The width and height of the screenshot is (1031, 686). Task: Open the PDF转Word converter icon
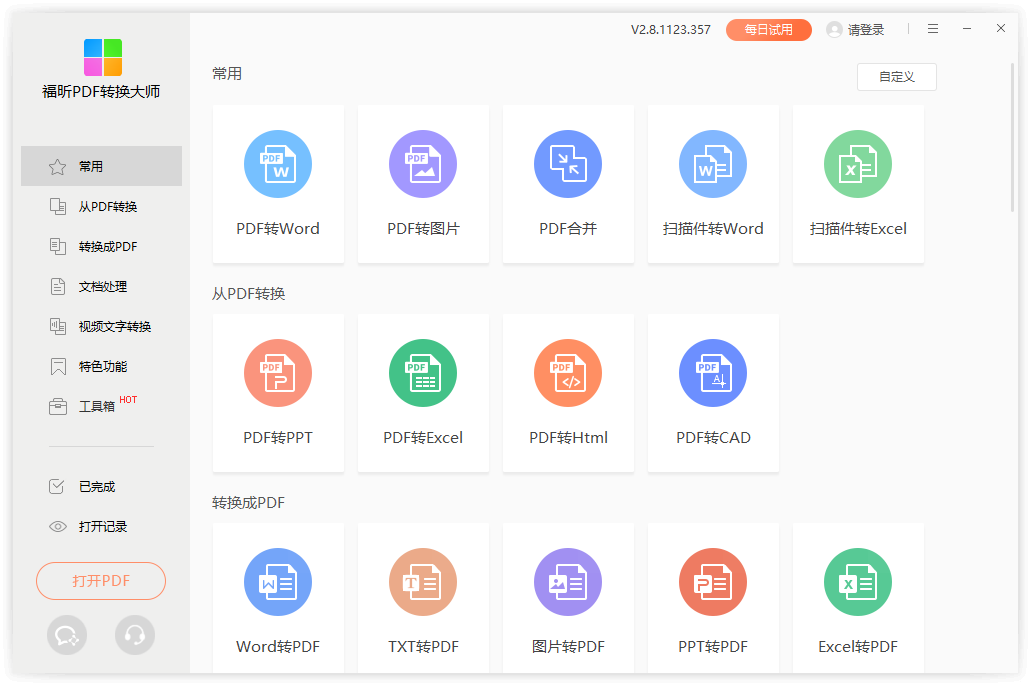[x=277, y=164]
